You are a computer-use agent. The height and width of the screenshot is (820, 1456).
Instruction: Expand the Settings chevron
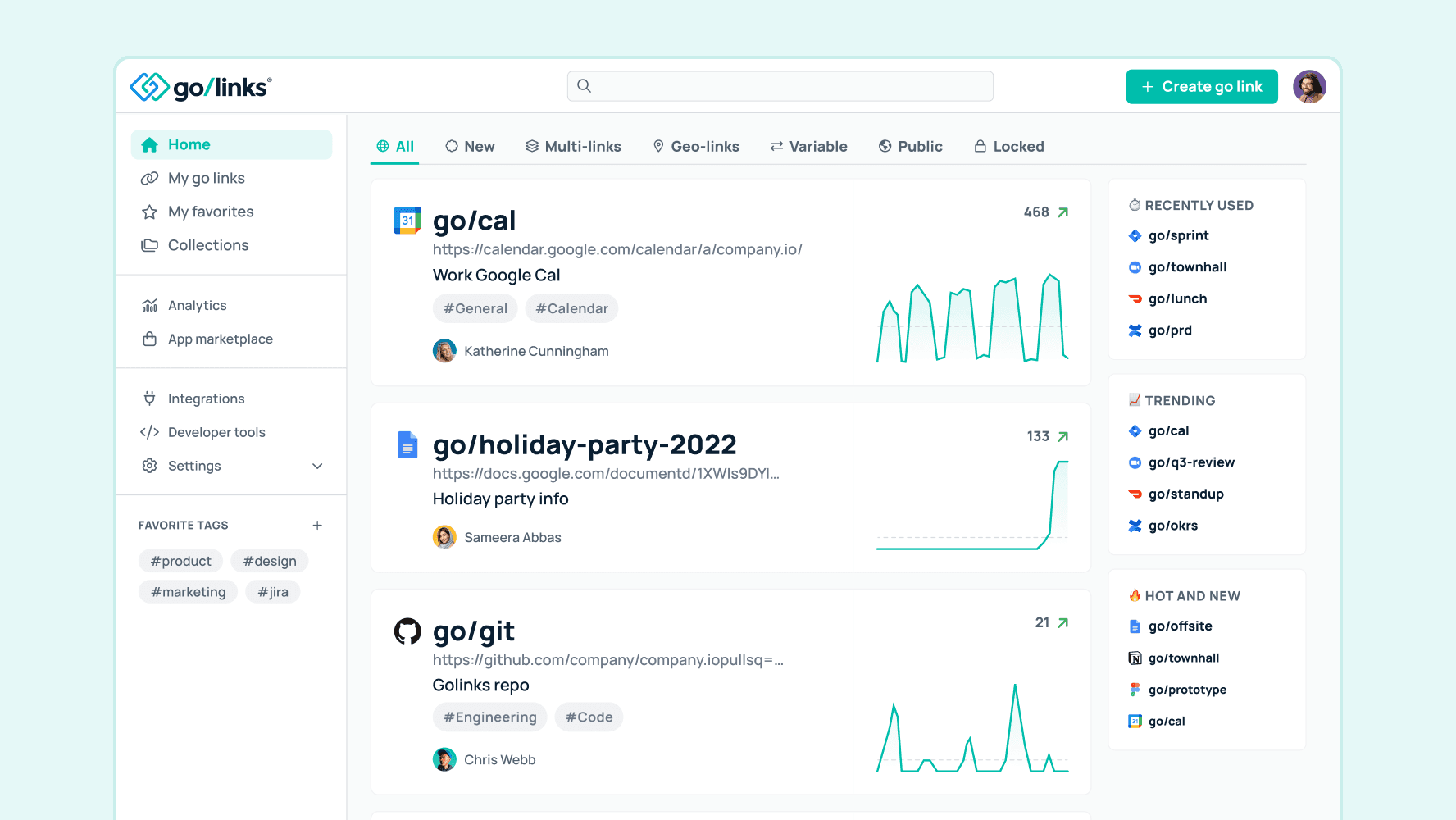click(x=317, y=466)
